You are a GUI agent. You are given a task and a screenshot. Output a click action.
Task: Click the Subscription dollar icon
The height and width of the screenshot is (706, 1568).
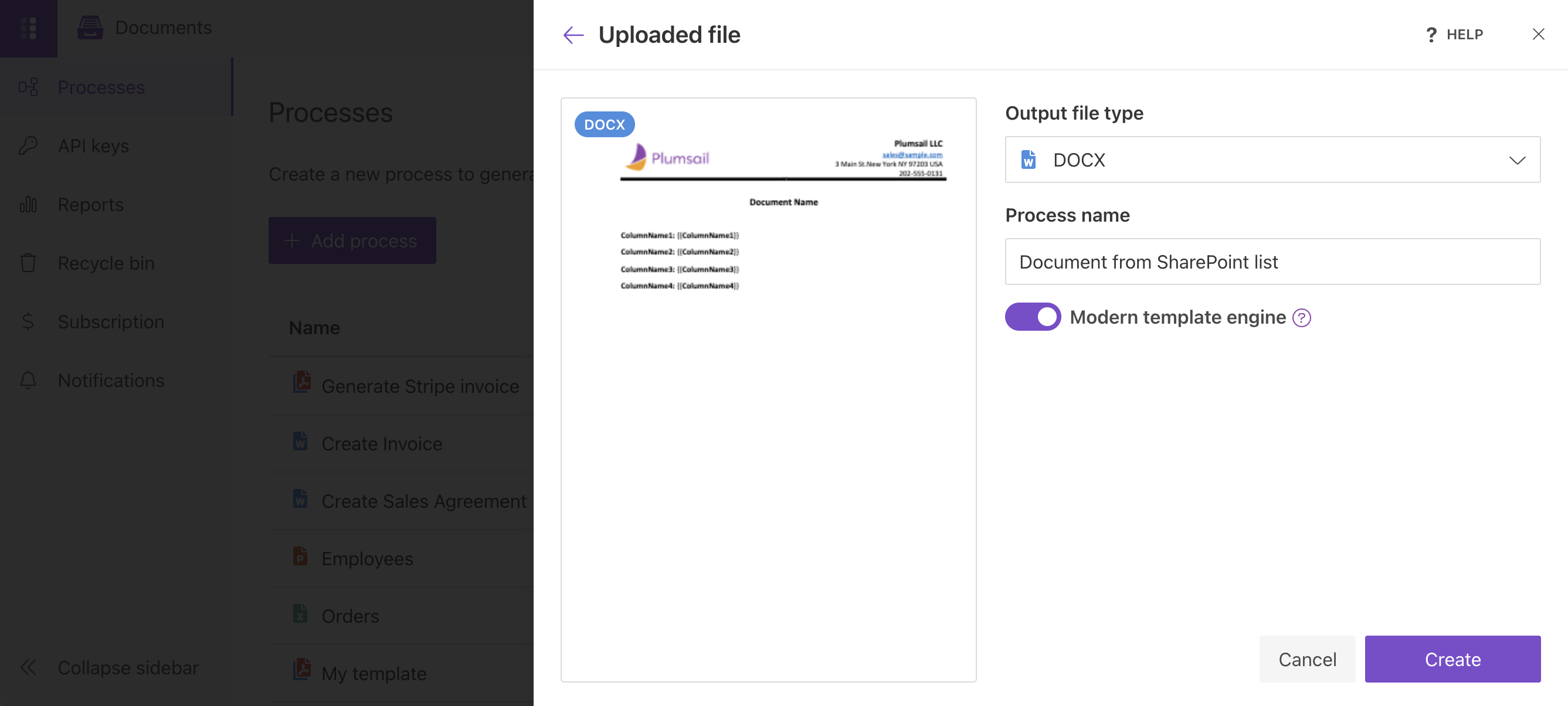click(x=28, y=321)
